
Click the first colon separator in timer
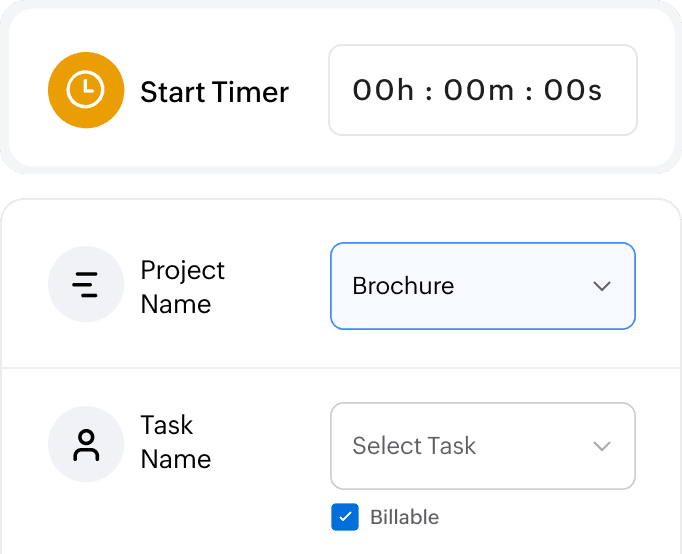coord(429,92)
